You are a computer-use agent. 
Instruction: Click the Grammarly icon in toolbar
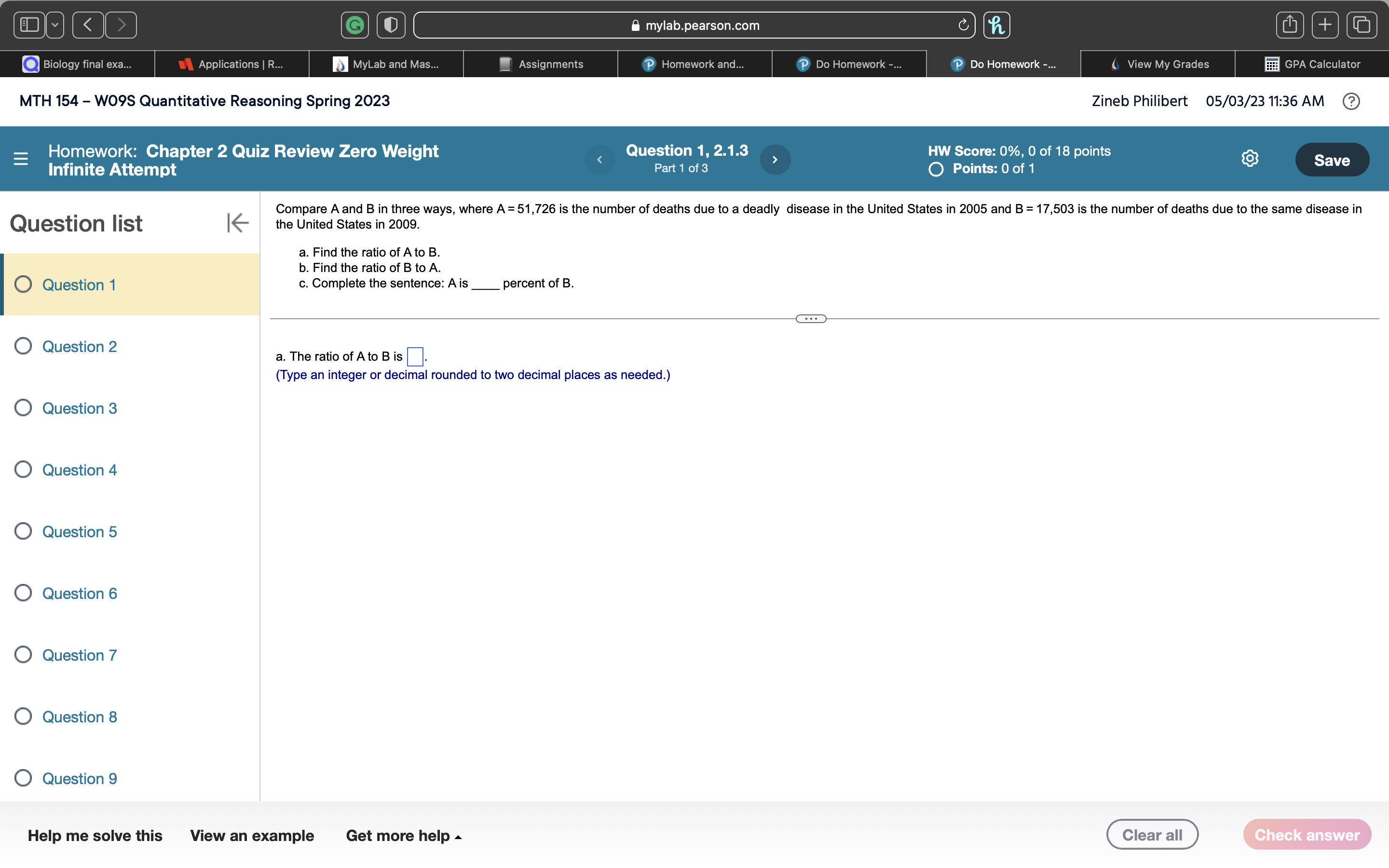tap(355, 24)
